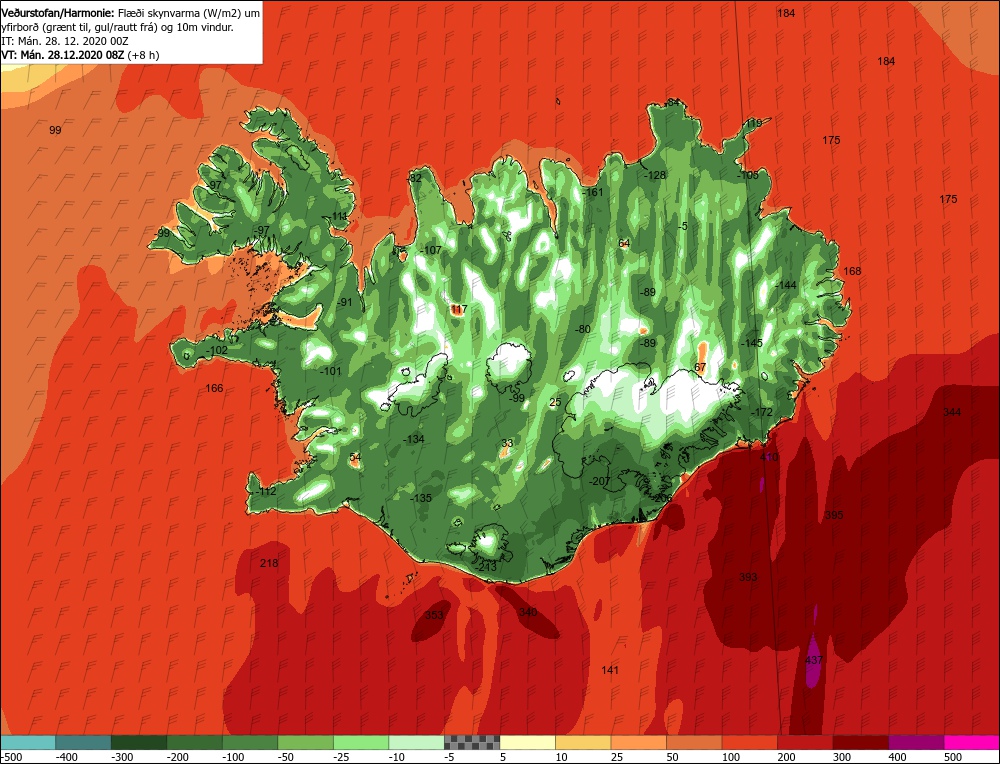Select the legend swatch between -50 and -25
This screenshot has width=1000, height=764.
click(305, 742)
